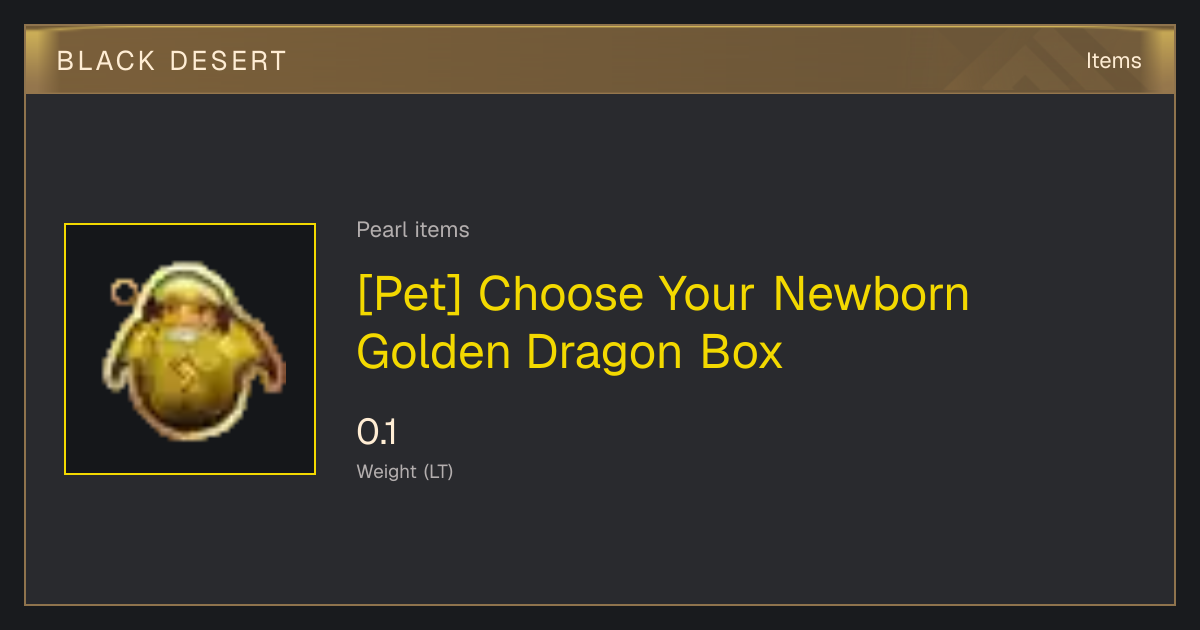The height and width of the screenshot is (630, 1200).
Task: Click the [Pet] tag in the title
Action: [x=411, y=294]
